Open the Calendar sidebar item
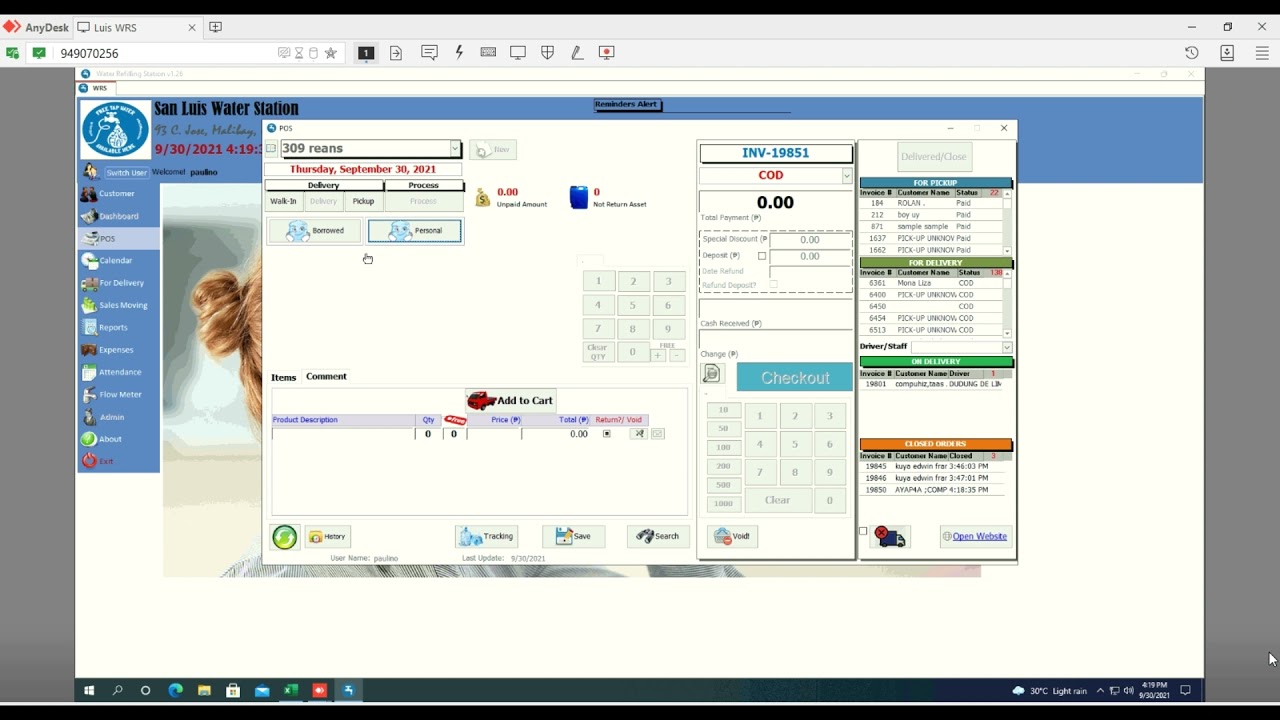 117,260
